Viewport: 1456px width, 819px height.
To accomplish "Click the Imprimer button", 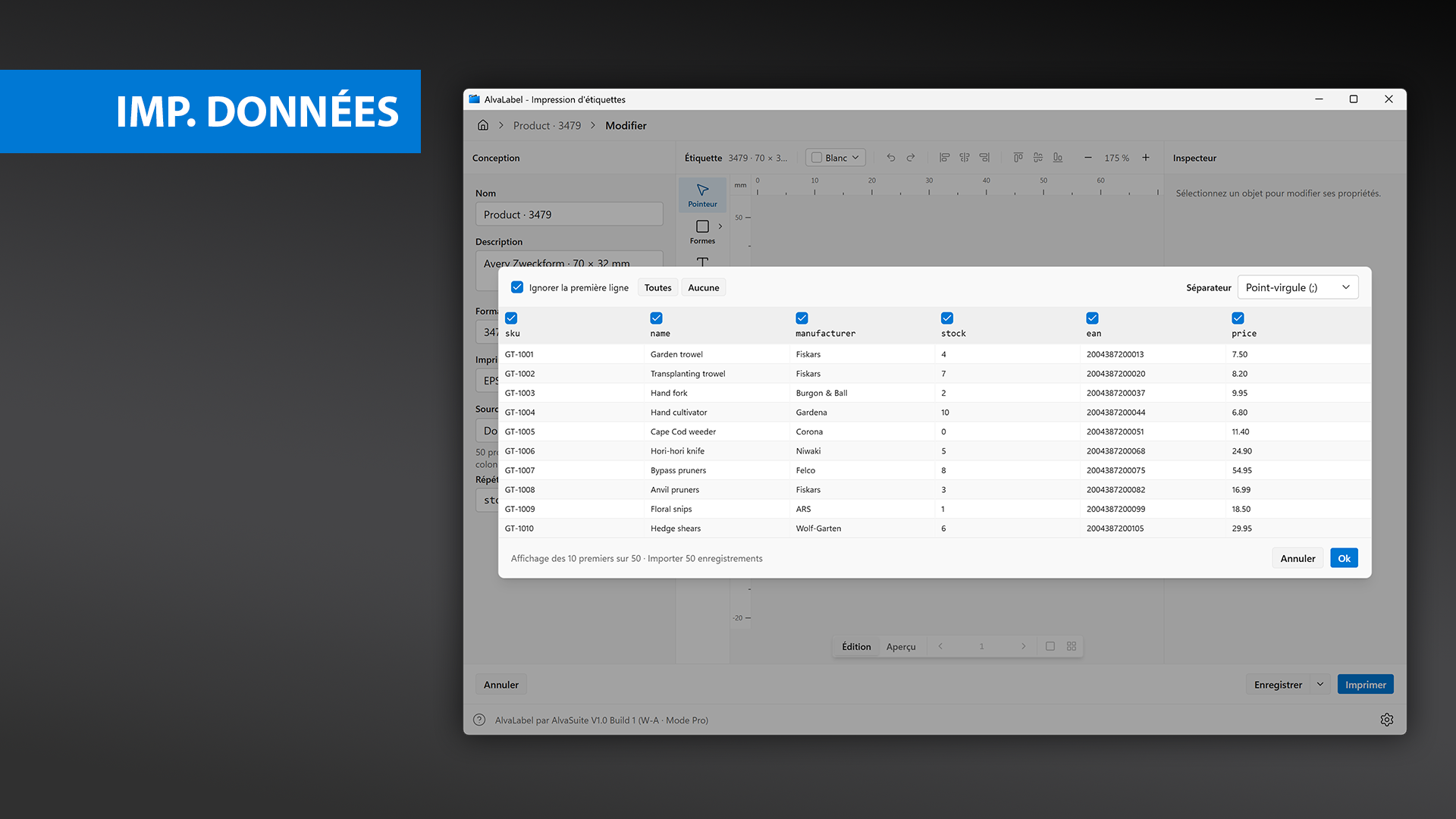I will click(1365, 684).
